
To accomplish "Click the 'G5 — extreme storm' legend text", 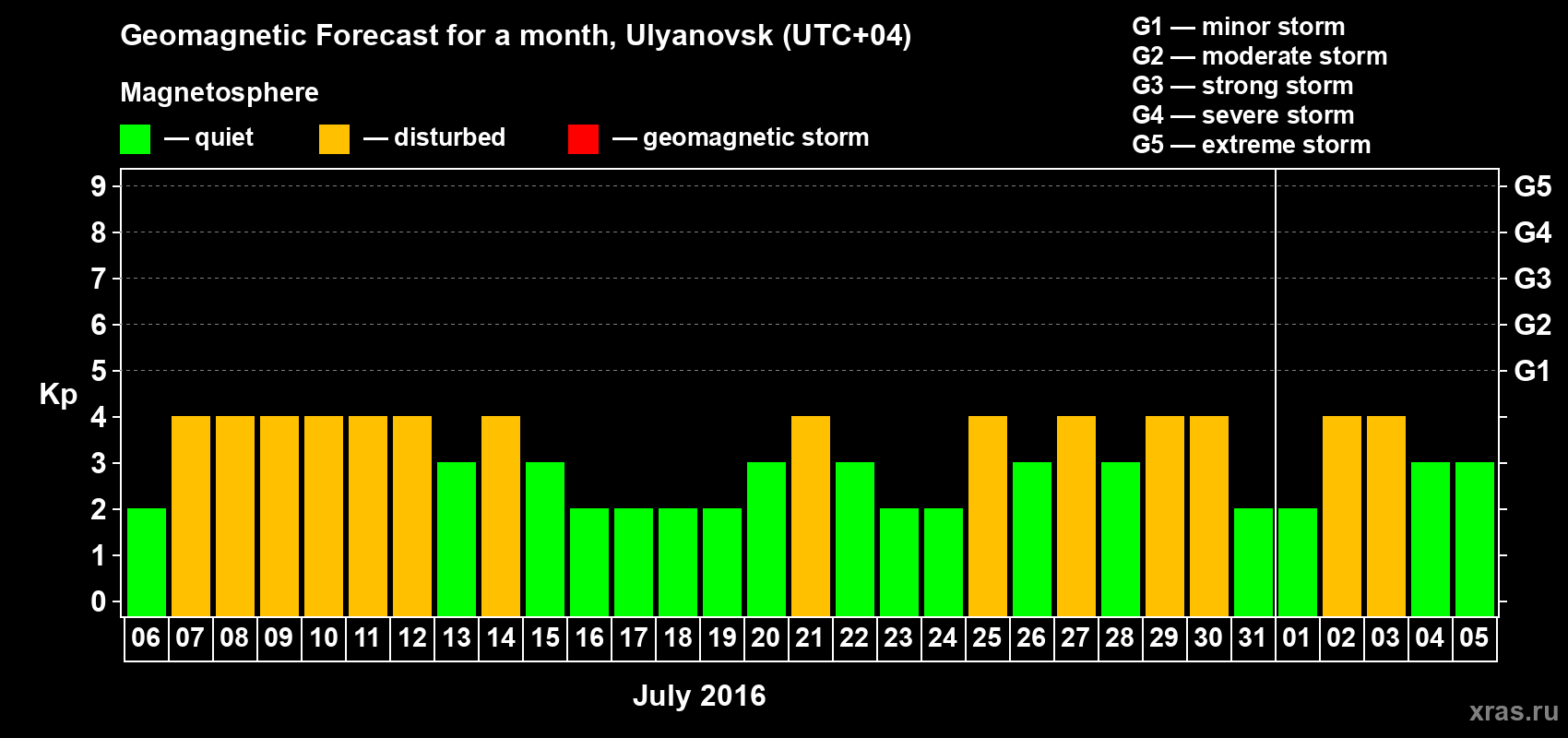I will [x=1252, y=145].
